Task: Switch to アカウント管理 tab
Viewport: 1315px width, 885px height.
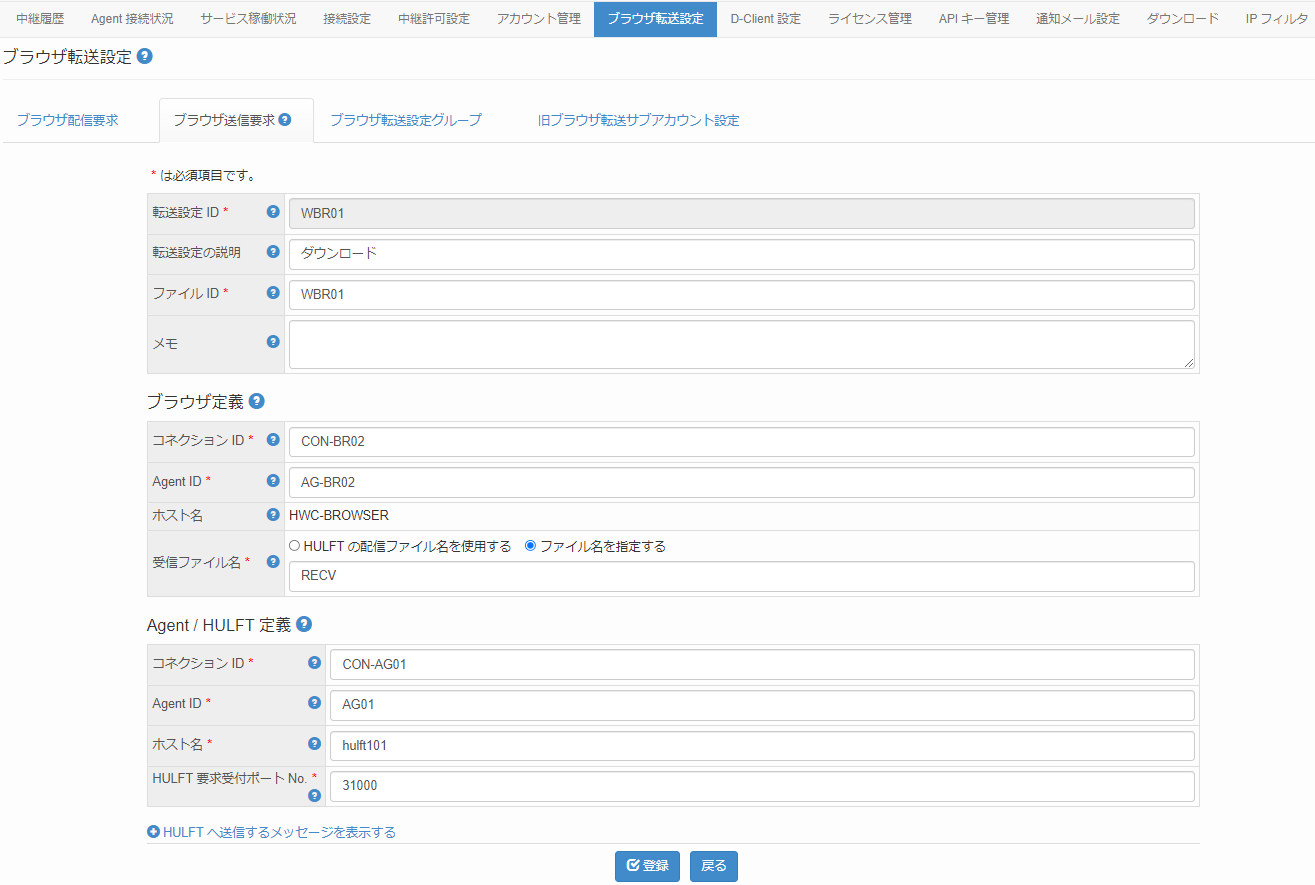Action: tap(539, 19)
